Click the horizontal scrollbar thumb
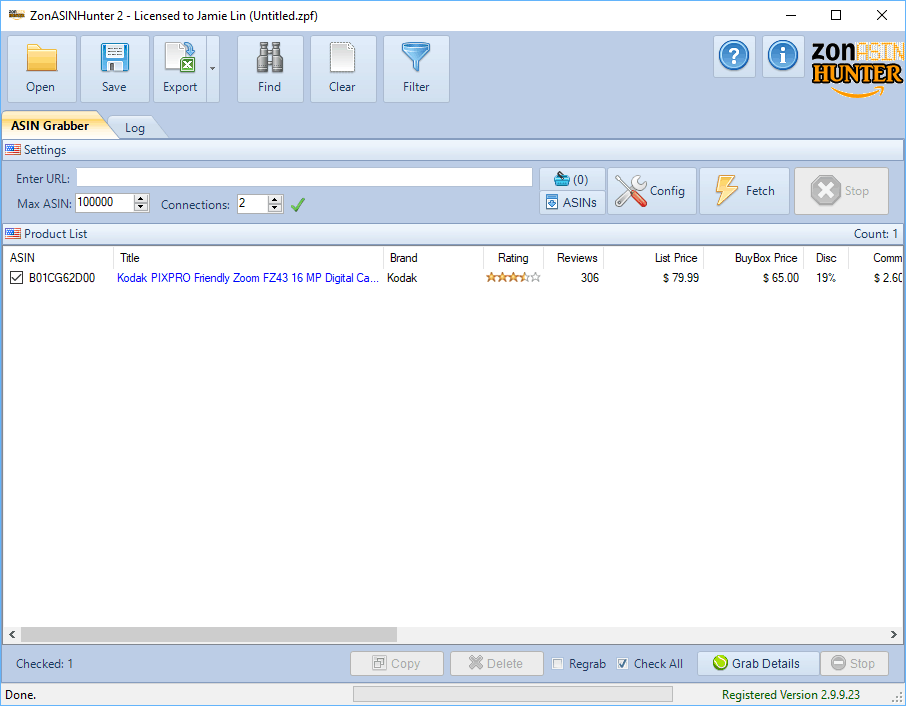907x706 pixels. (209, 635)
